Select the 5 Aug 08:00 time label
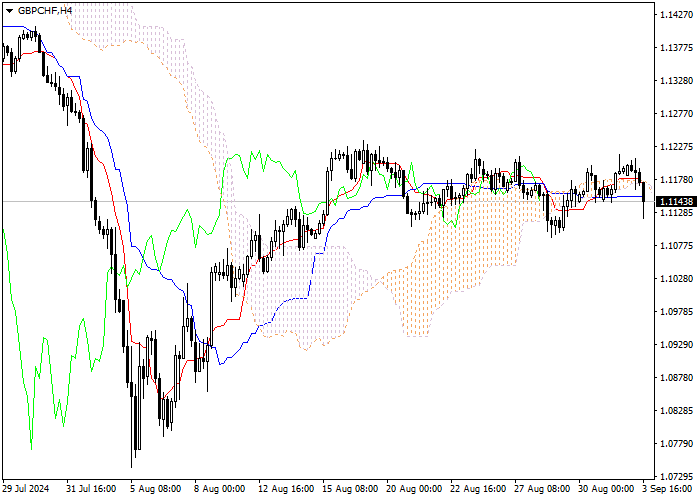 [x=156, y=489]
